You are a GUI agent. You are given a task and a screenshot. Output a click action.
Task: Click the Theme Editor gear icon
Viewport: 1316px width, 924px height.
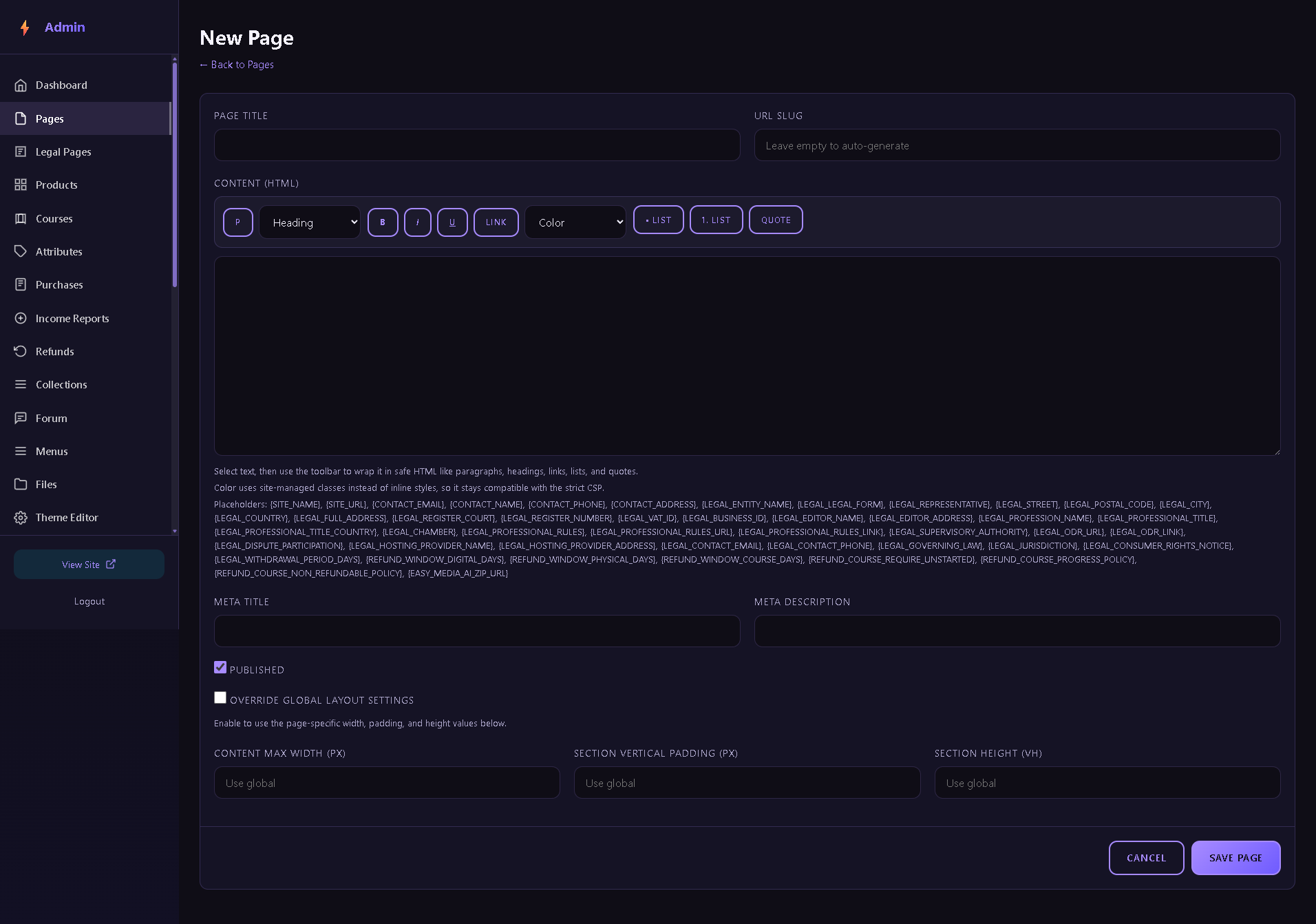tap(21, 518)
